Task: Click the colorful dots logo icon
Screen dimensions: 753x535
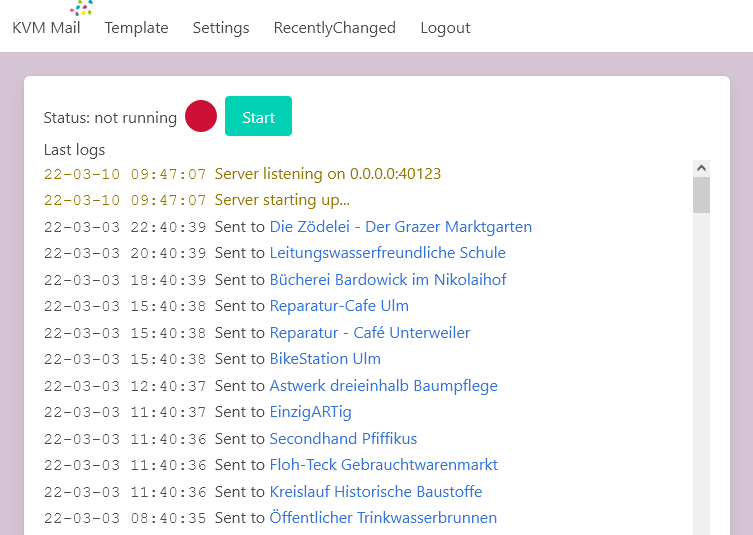Action: click(x=81, y=7)
